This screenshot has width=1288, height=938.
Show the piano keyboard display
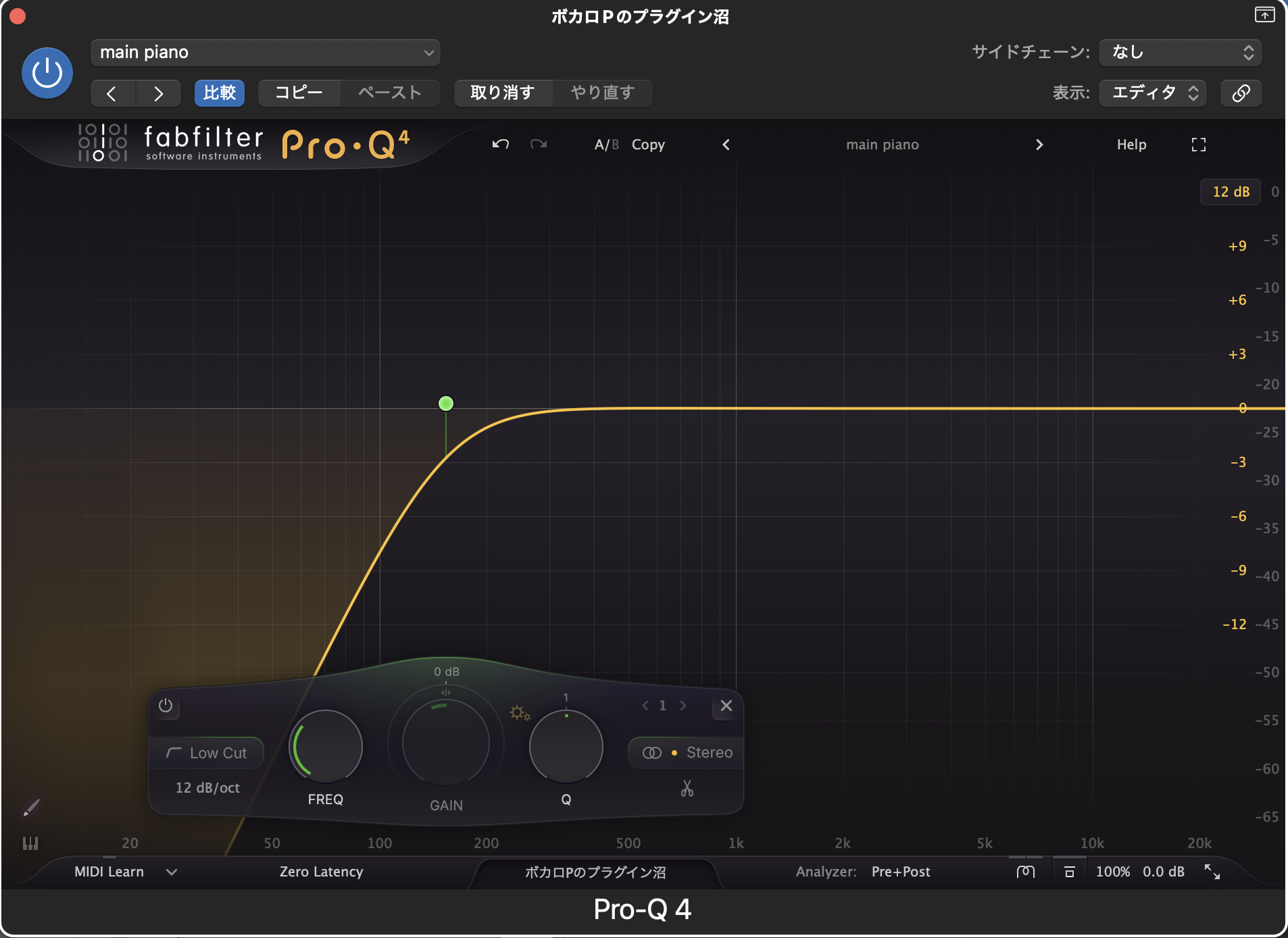[30, 843]
